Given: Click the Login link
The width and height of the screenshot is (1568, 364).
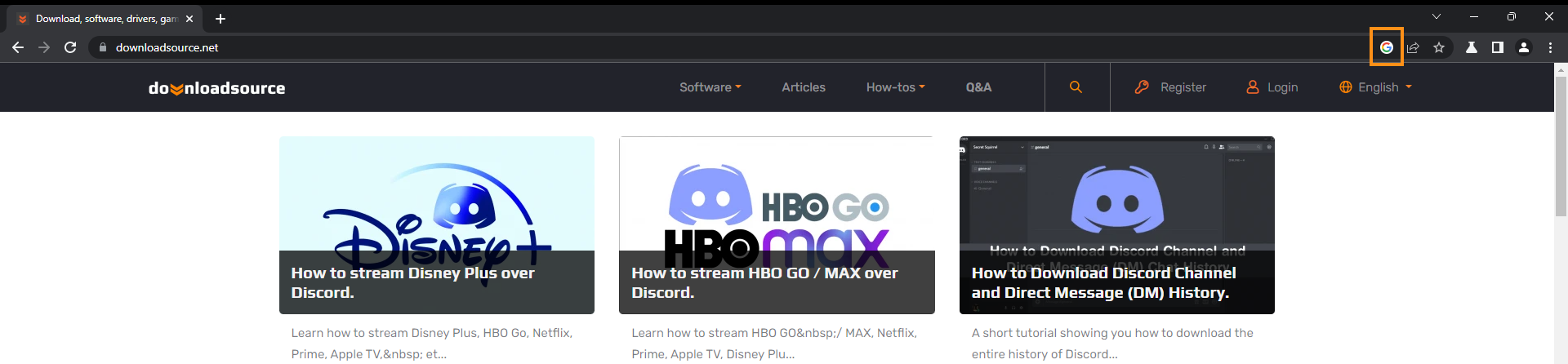Looking at the screenshot, I should (1272, 87).
